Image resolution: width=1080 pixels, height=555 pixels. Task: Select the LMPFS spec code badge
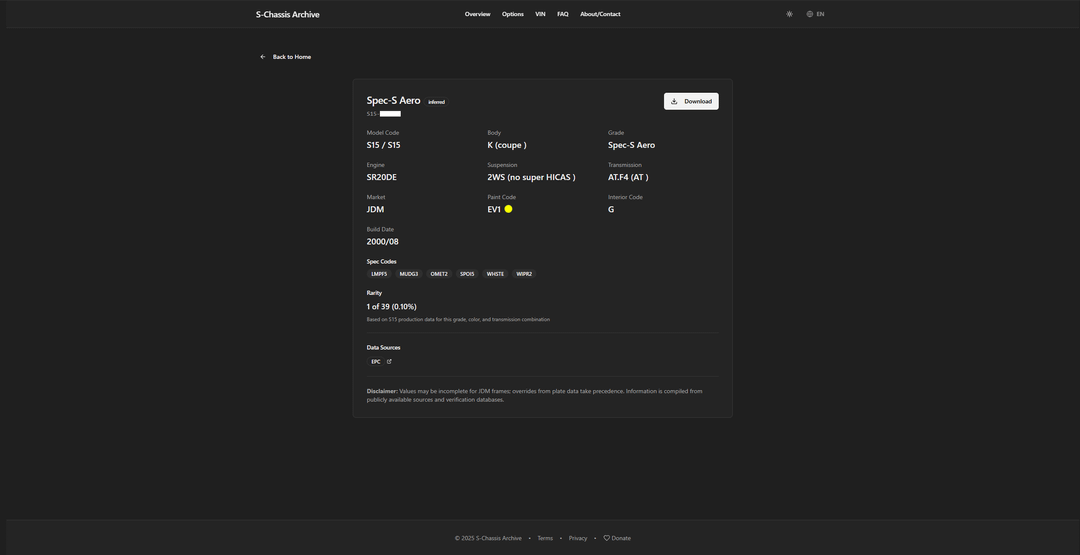point(379,274)
